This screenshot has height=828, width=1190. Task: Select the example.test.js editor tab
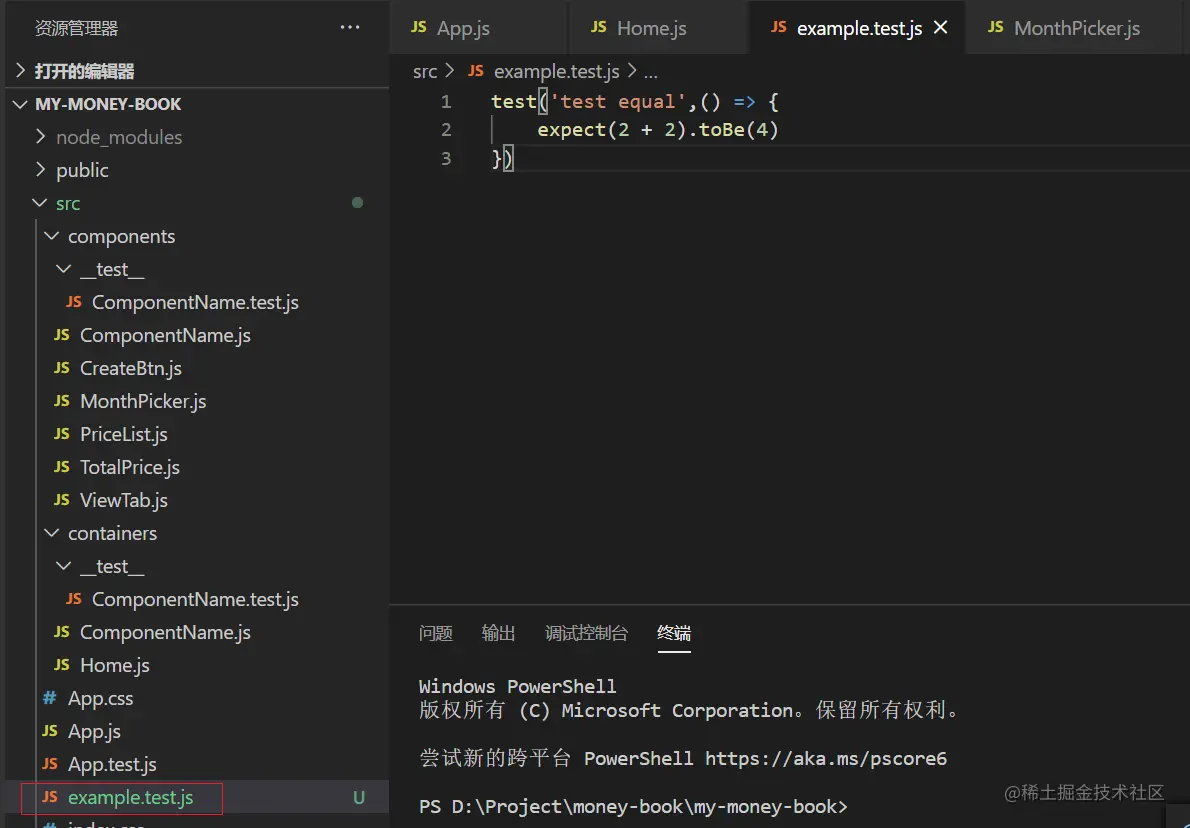click(858, 28)
